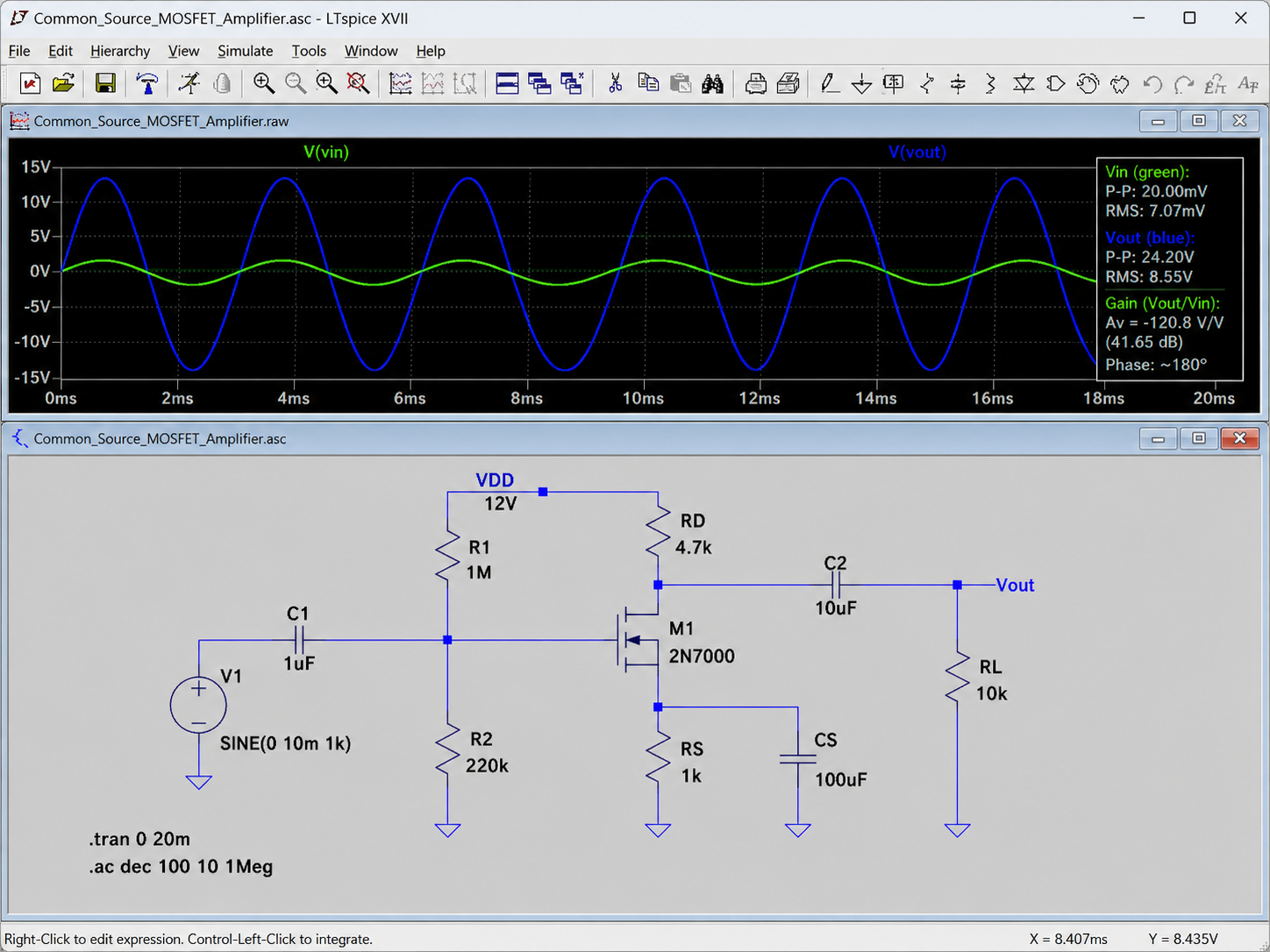Halt the simulation with the hand icon
Viewport: 1270px width, 952px height.
223,83
